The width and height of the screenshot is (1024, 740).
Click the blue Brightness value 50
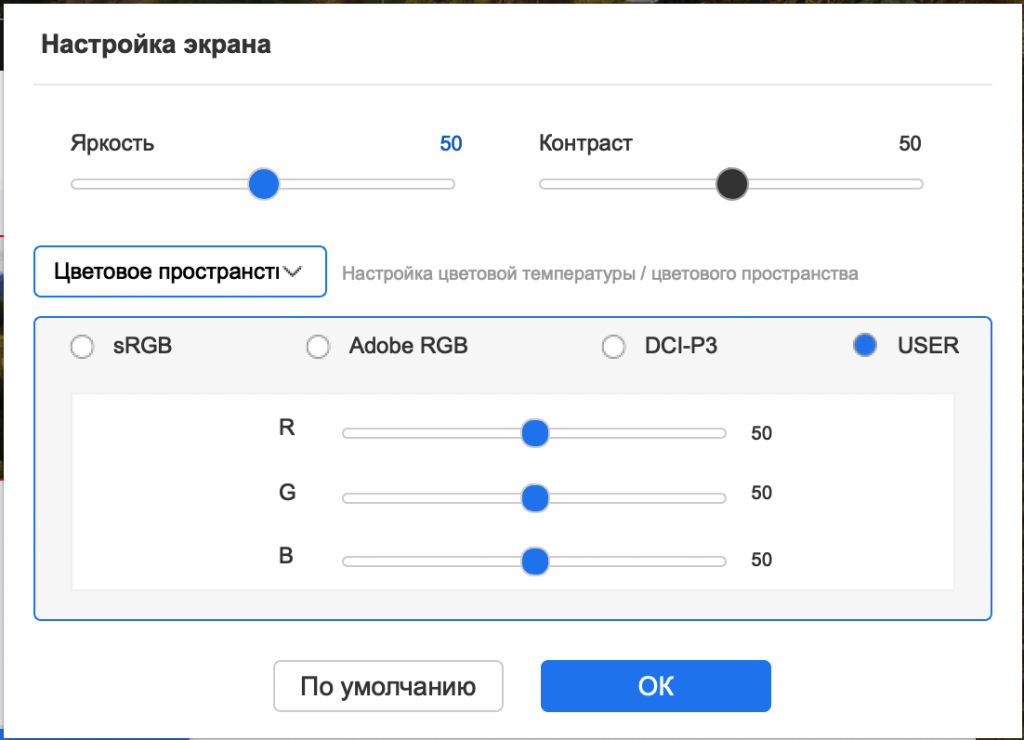pyautogui.click(x=451, y=144)
